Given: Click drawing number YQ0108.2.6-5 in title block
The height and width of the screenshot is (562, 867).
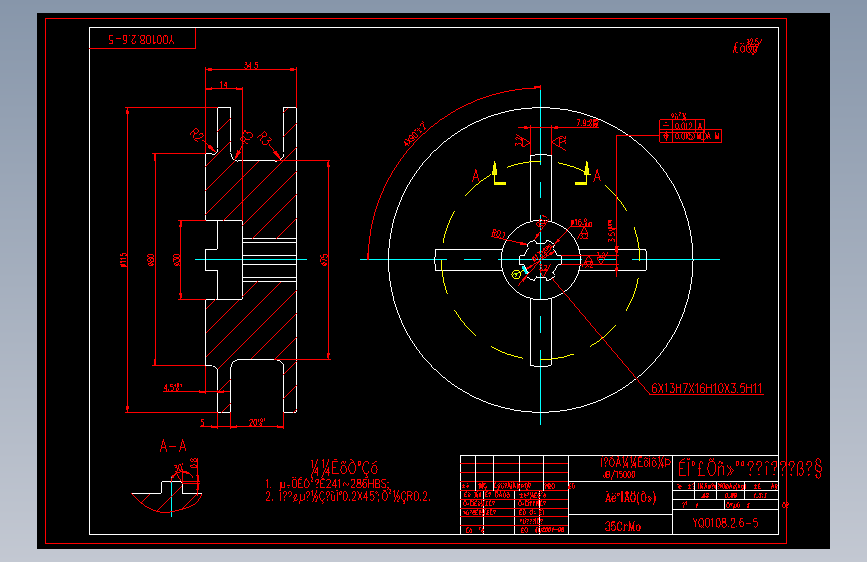Looking at the screenshot, I should coord(725,523).
